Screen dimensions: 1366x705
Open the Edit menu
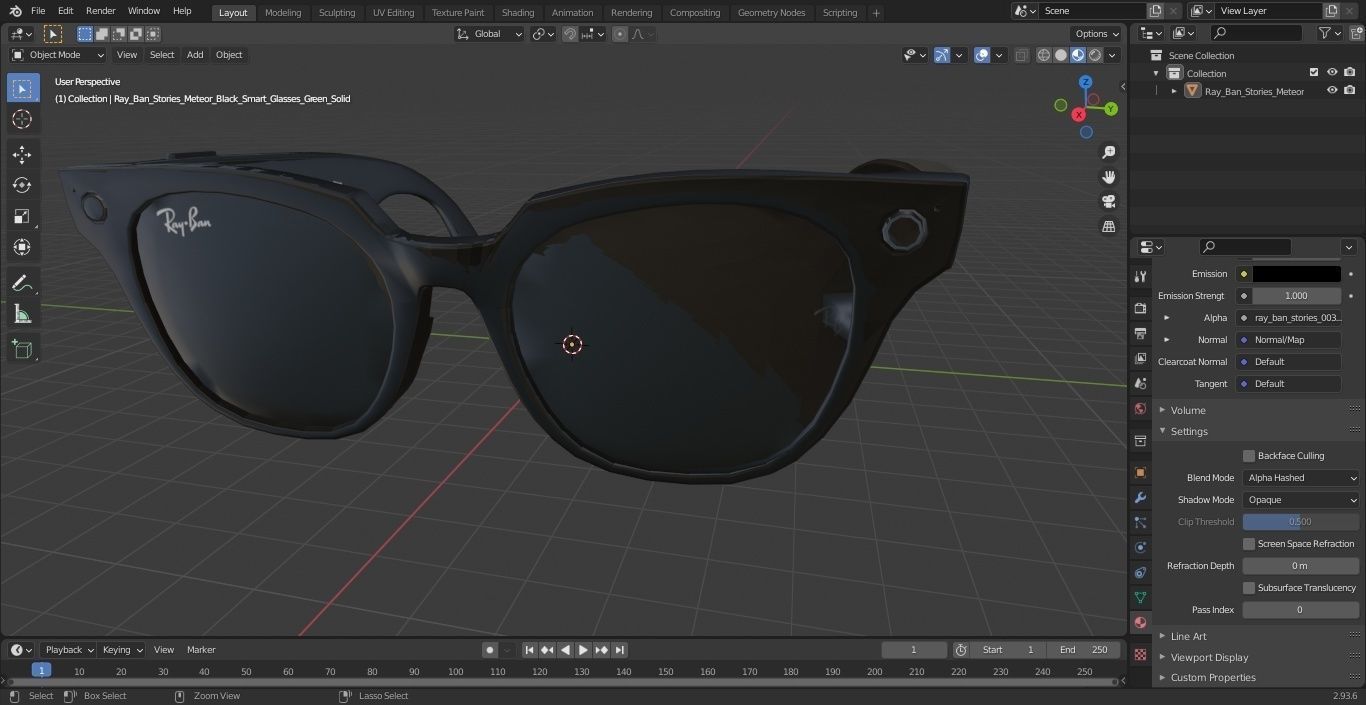point(65,11)
